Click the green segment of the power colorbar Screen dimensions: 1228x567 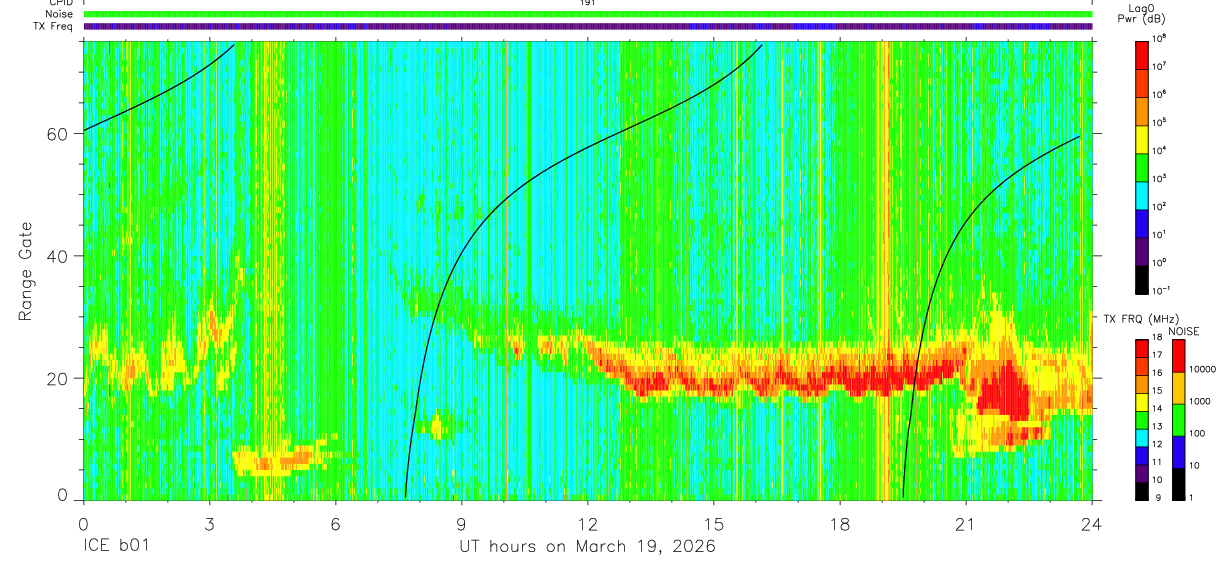pyautogui.click(x=1142, y=167)
